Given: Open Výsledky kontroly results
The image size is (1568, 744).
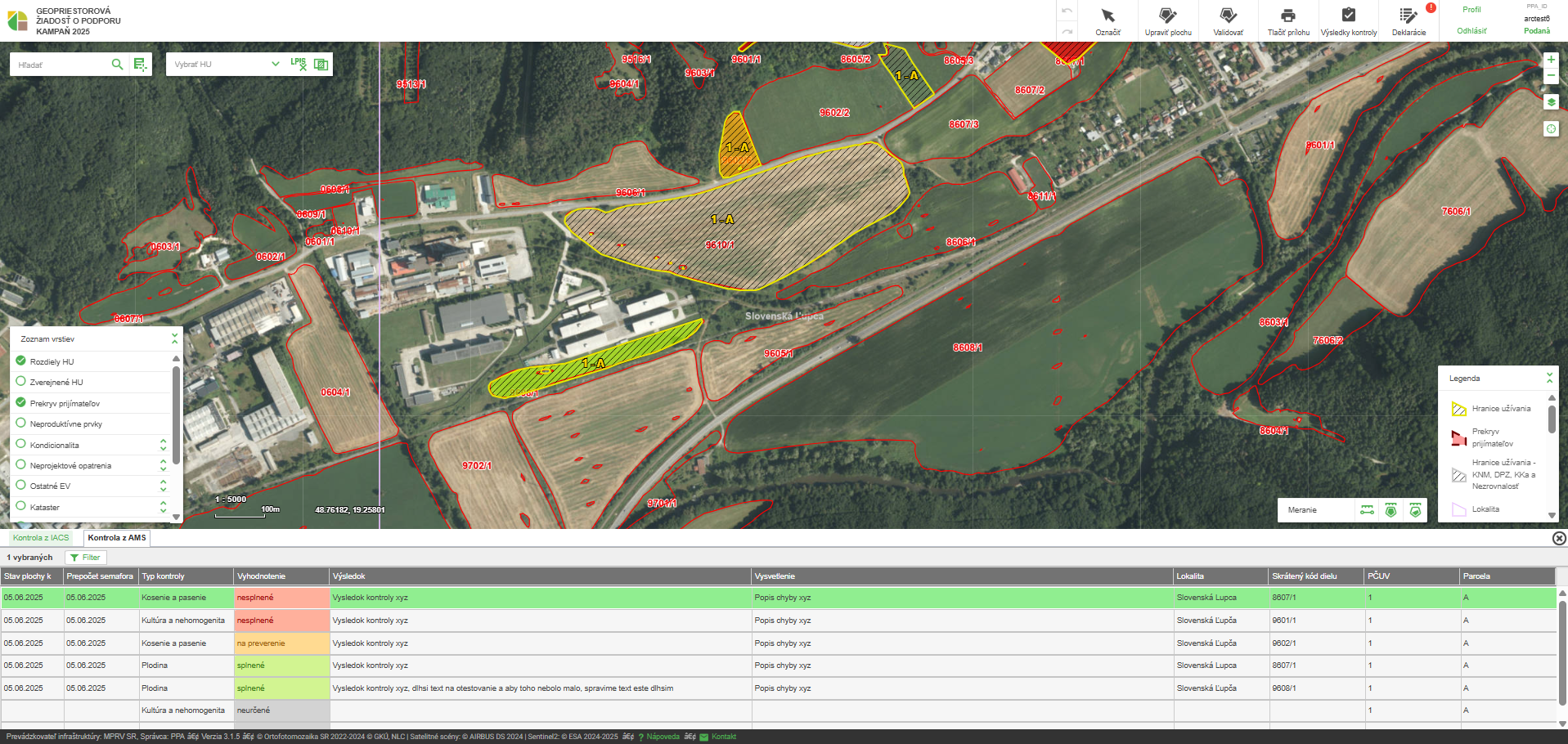Looking at the screenshot, I should pyautogui.click(x=1348, y=20).
